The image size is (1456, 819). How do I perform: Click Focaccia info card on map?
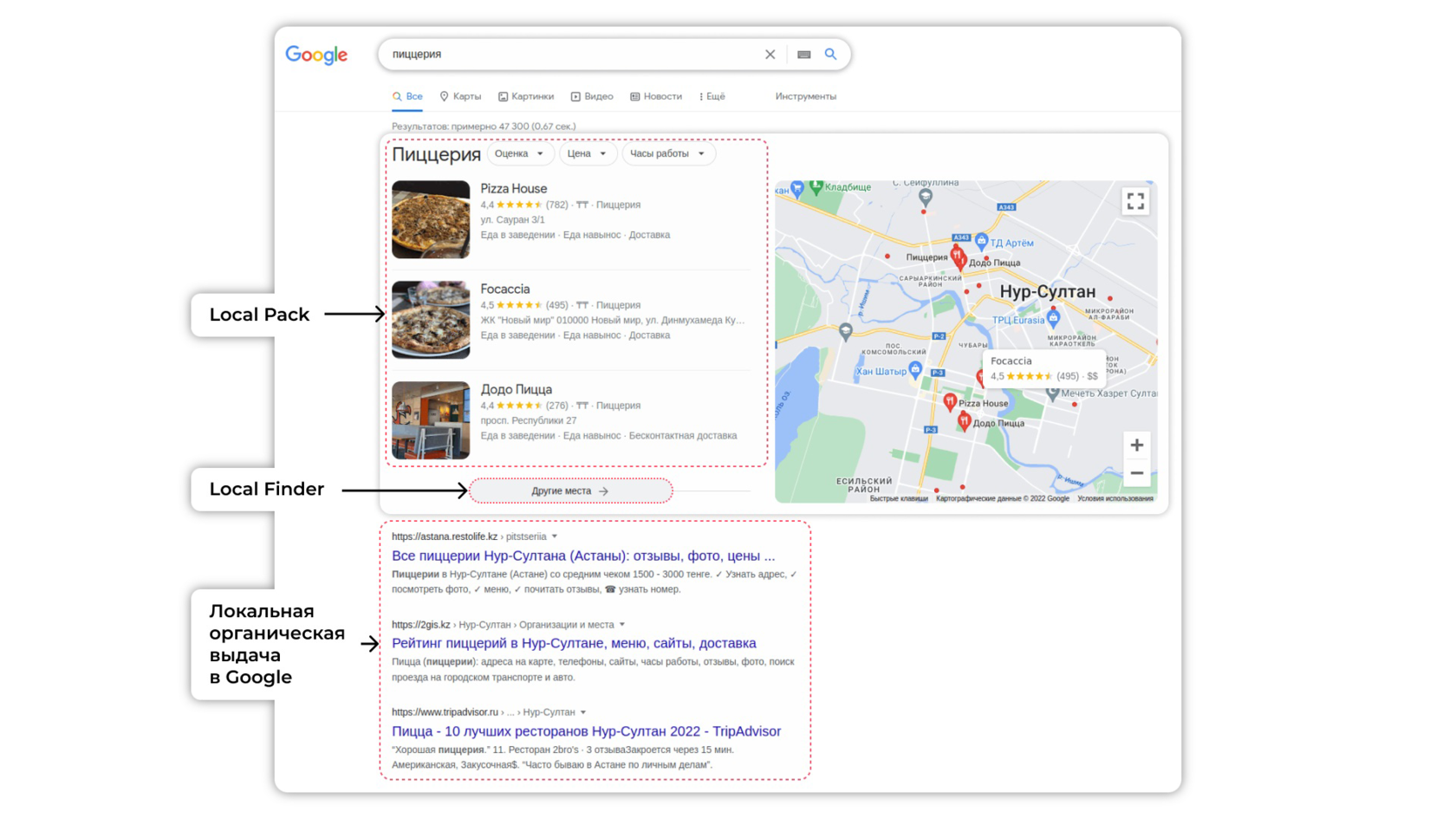(1044, 368)
